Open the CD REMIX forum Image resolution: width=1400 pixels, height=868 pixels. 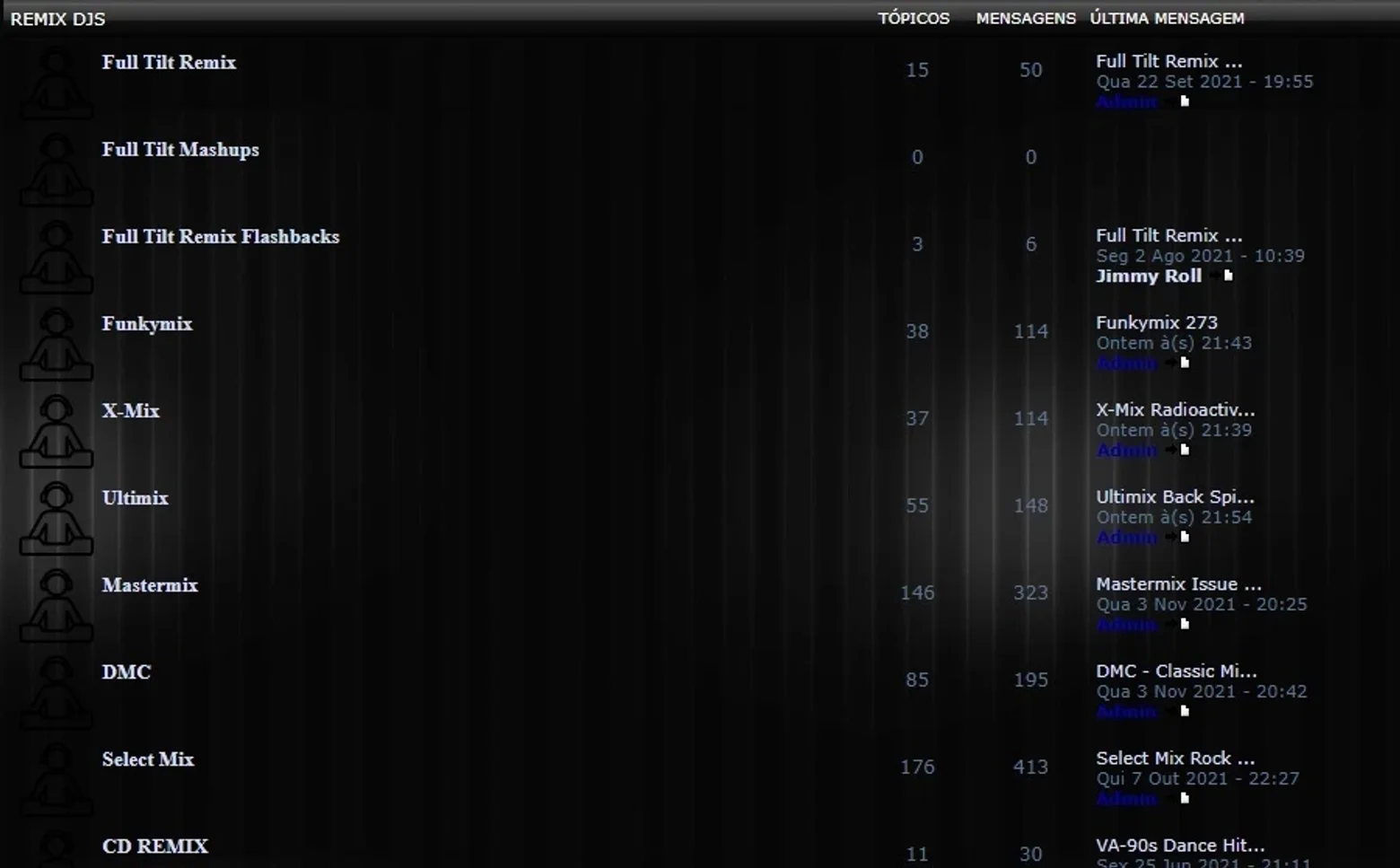pos(155,846)
